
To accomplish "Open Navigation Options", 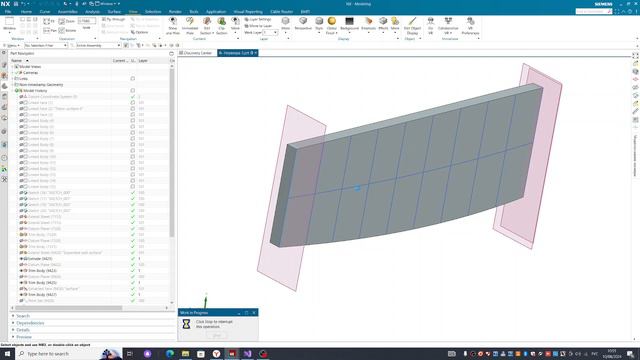I will (x=140, y=32).
